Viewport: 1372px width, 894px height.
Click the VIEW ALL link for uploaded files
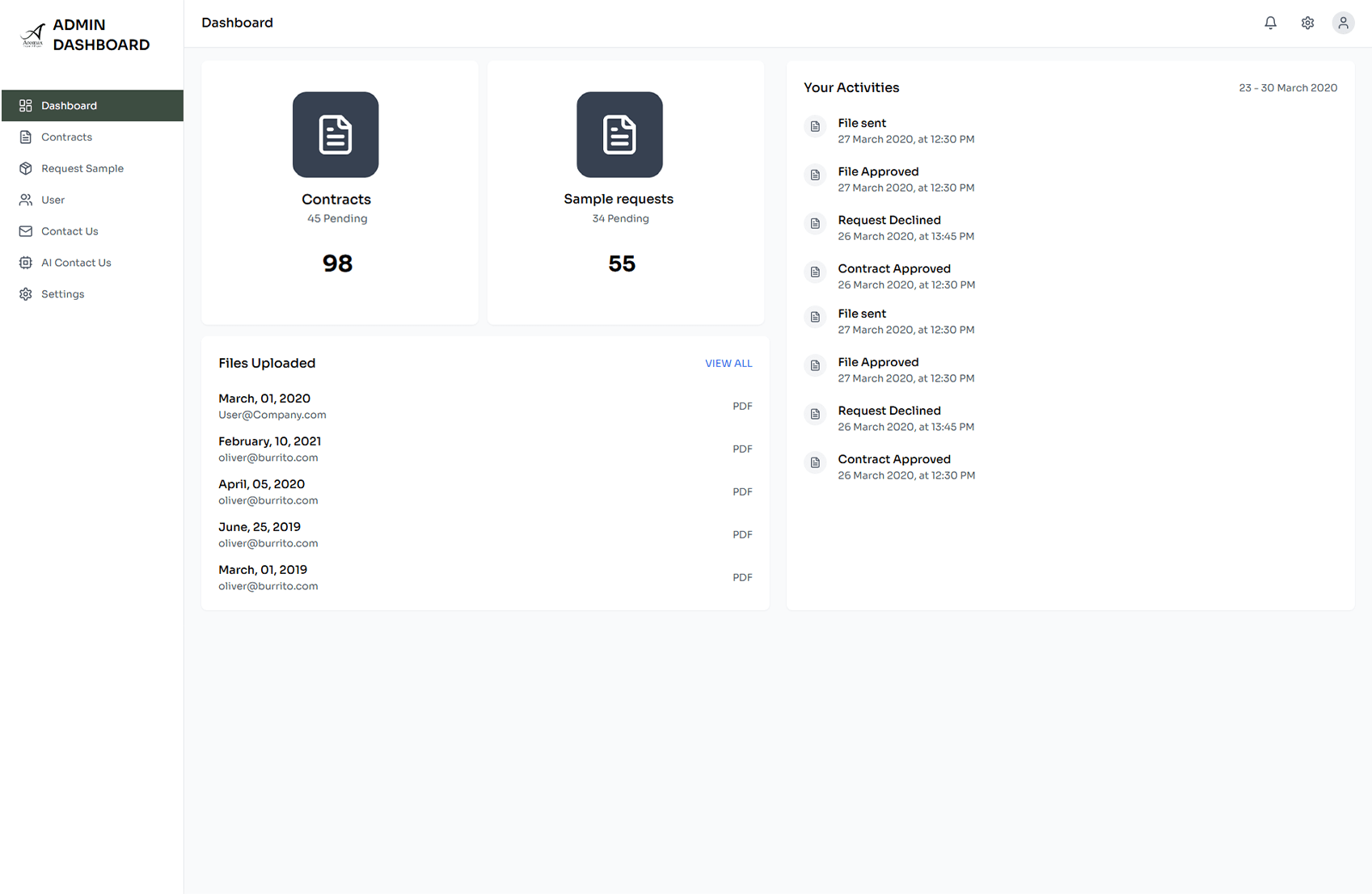coord(728,364)
